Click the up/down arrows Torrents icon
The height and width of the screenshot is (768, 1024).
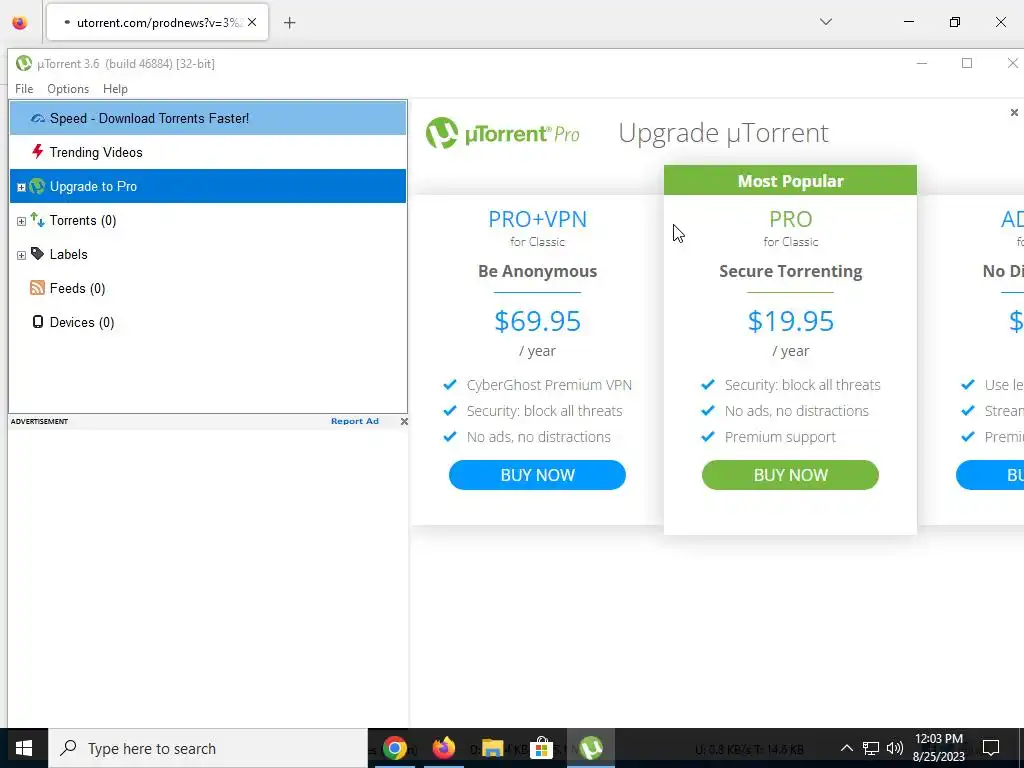[37, 220]
